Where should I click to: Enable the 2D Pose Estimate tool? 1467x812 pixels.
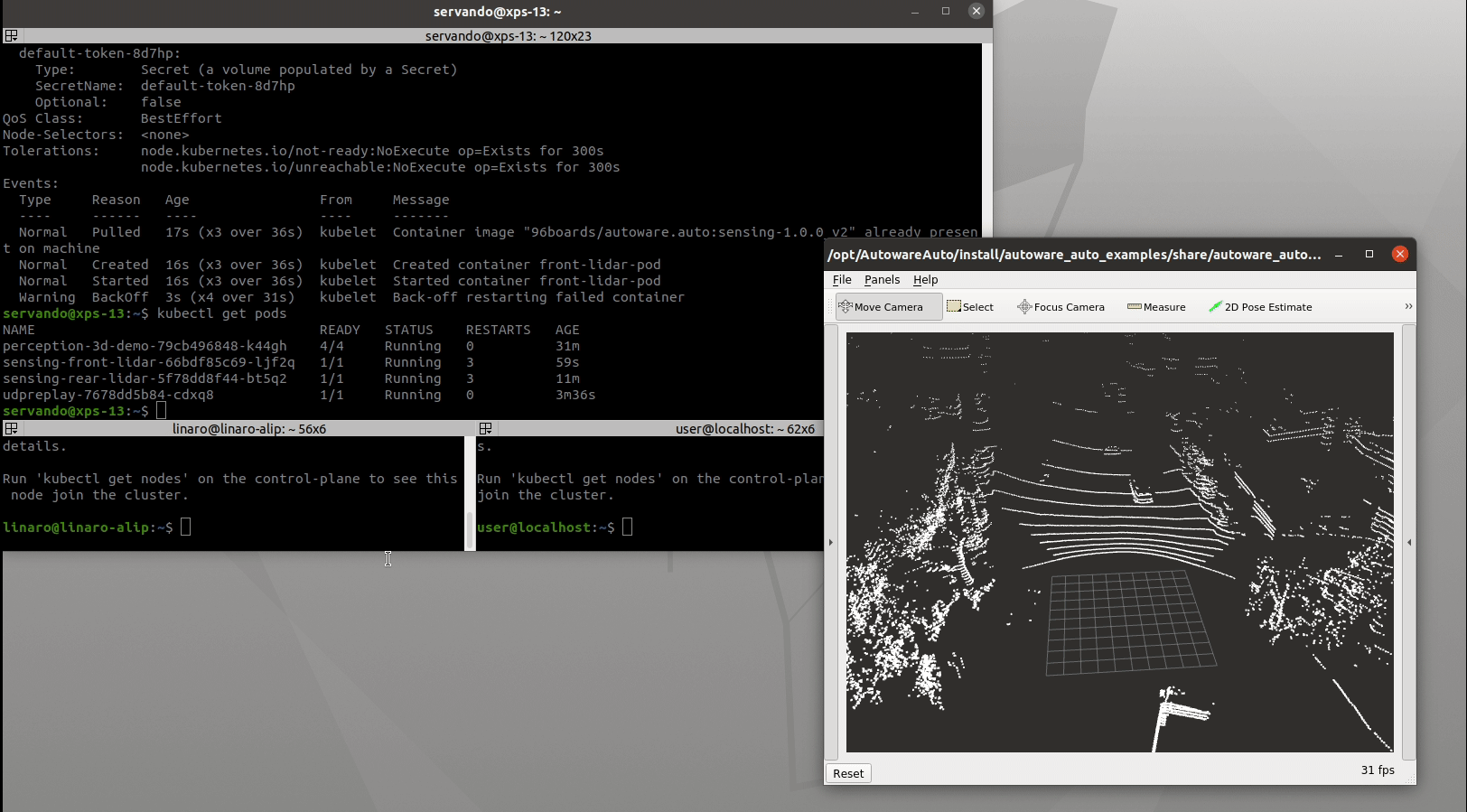click(1260, 307)
